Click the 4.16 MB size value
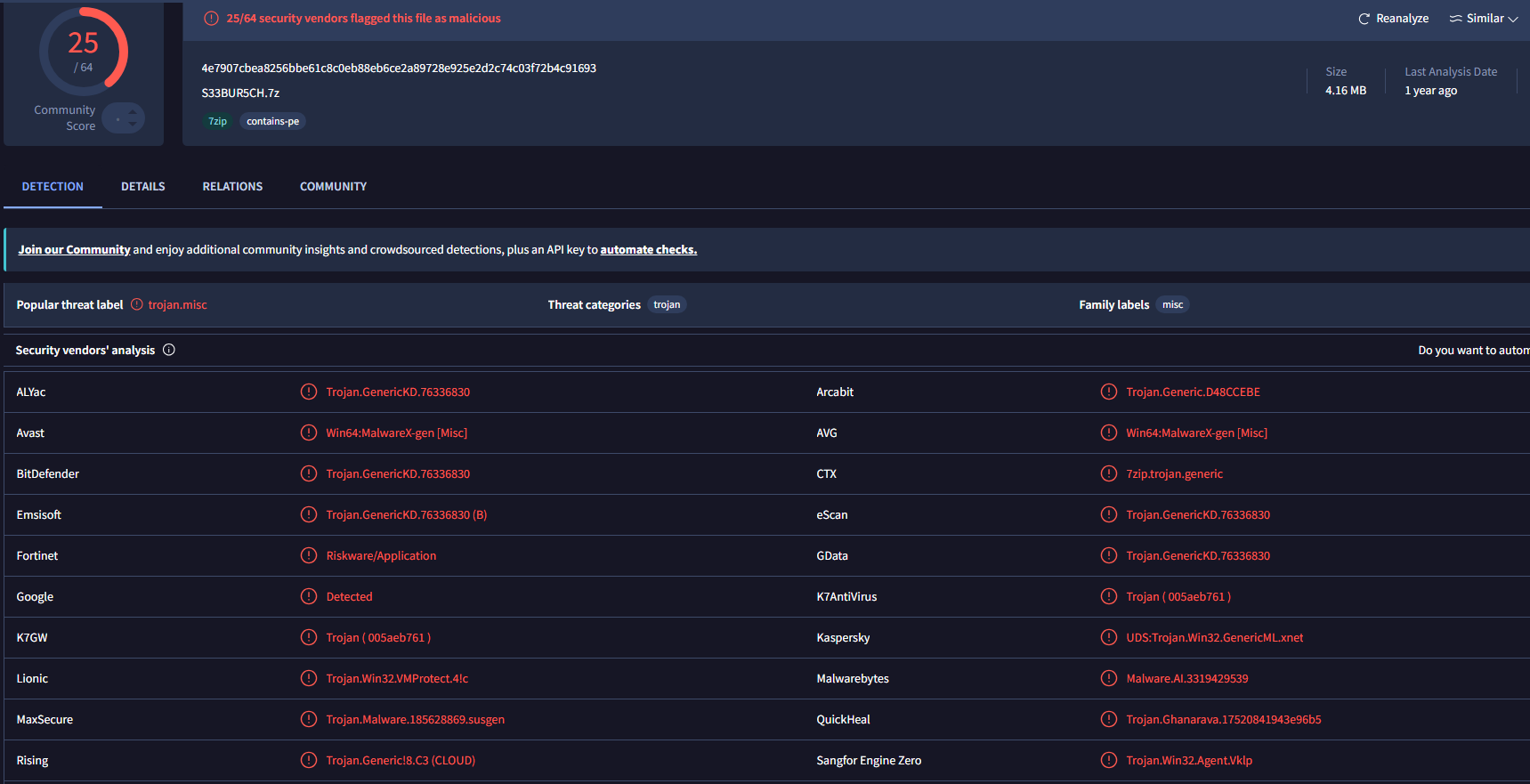Image resolution: width=1530 pixels, height=784 pixels. pos(1345,91)
